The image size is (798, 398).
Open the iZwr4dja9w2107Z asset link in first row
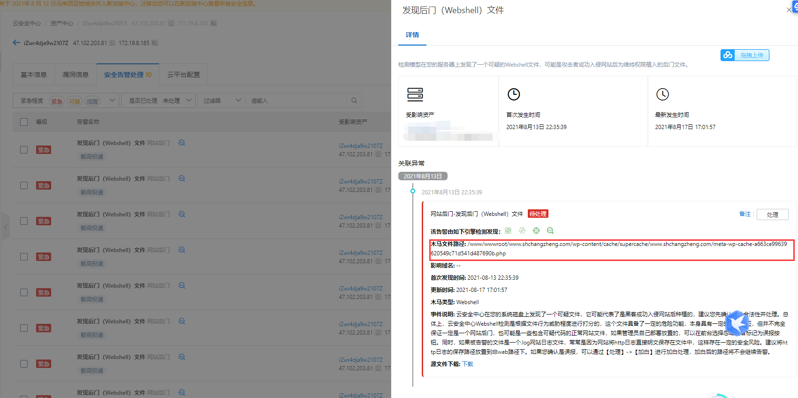tap(360, 146)
